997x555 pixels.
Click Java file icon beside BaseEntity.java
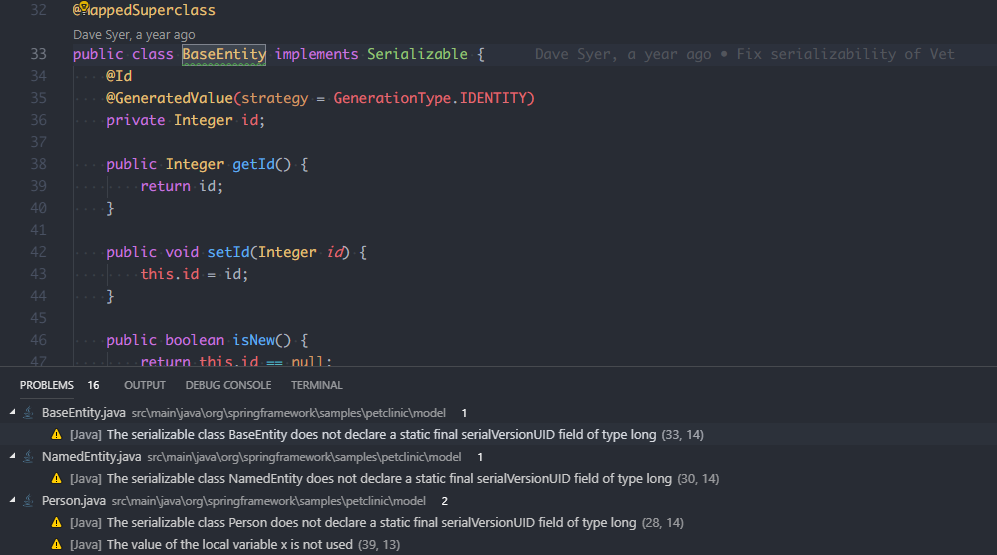tap(28, 413)
